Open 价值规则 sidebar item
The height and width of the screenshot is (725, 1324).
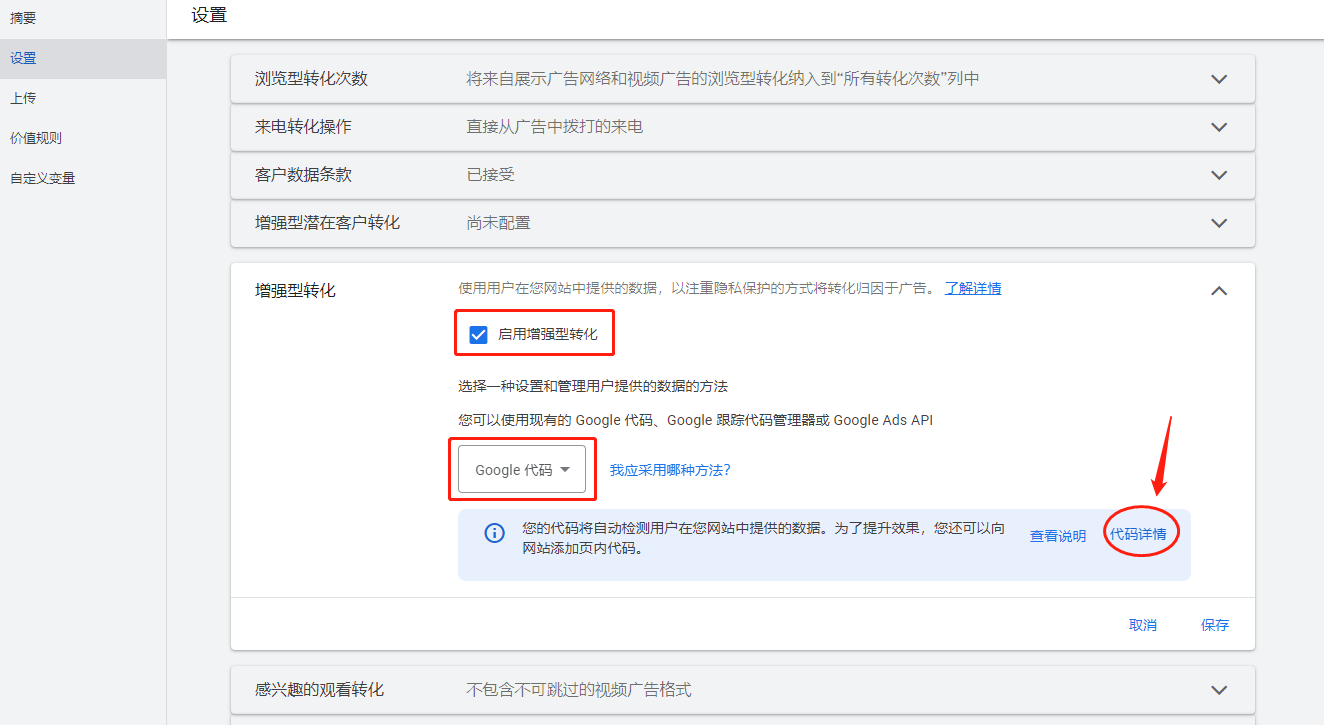point(36,138)
